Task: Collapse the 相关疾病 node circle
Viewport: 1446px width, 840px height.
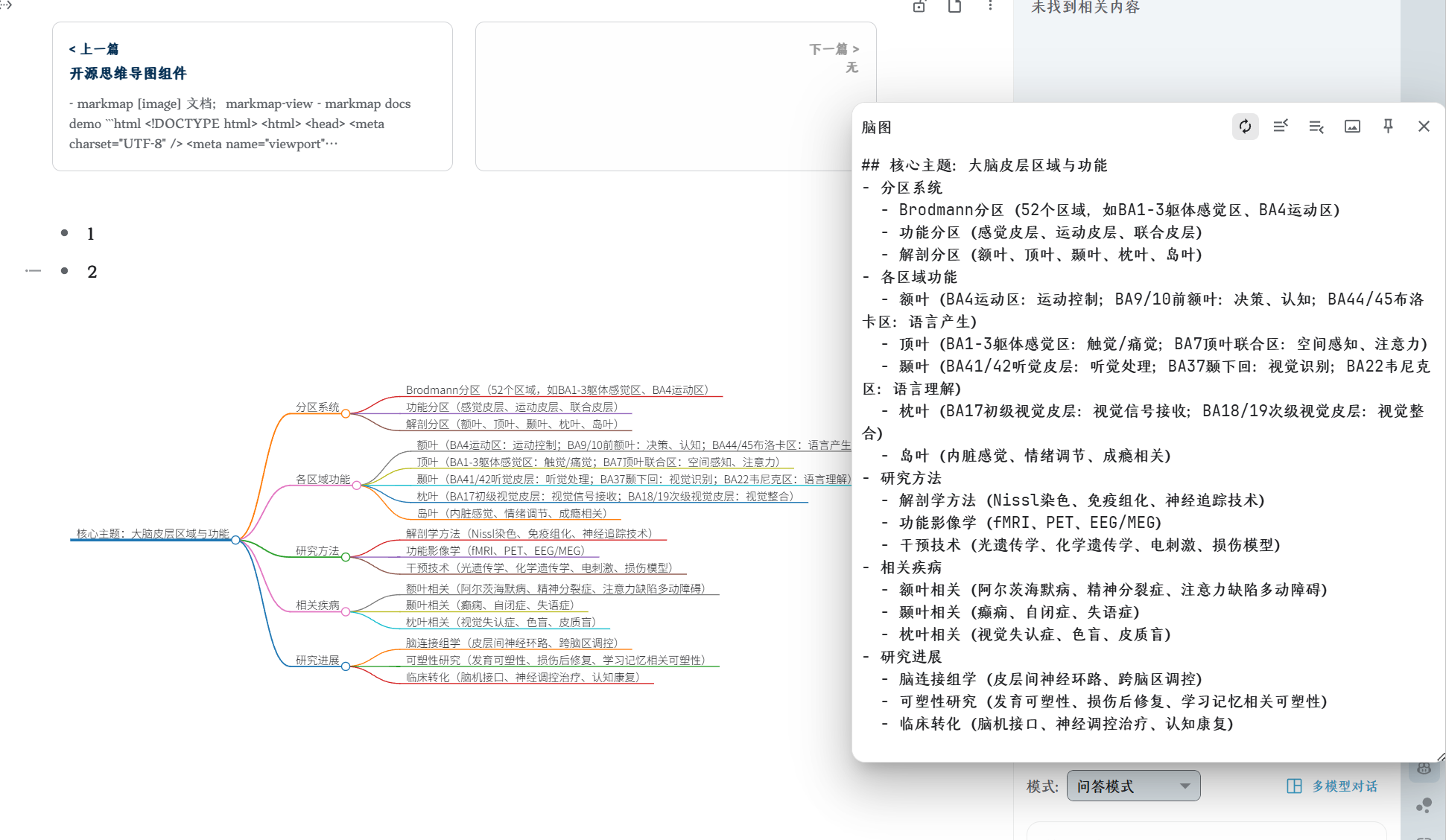Action: (x=346, y=611)
